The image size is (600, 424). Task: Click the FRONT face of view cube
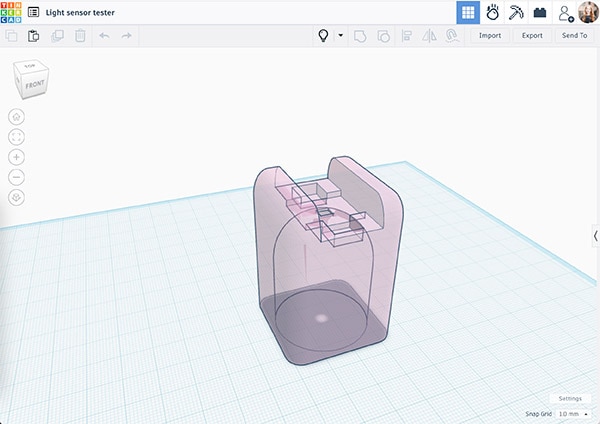33,85
